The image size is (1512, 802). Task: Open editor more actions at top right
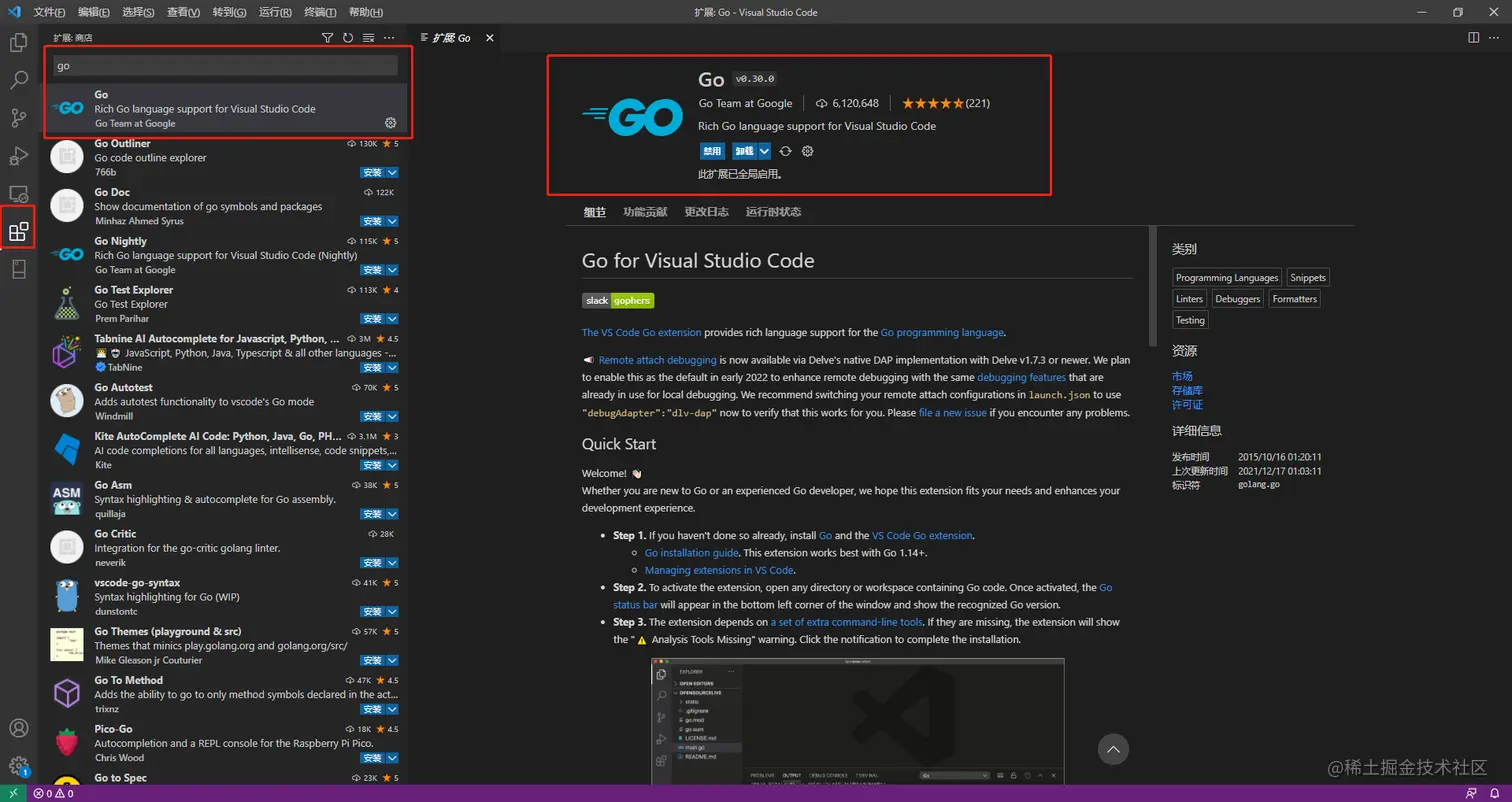tap(1493, 38)
